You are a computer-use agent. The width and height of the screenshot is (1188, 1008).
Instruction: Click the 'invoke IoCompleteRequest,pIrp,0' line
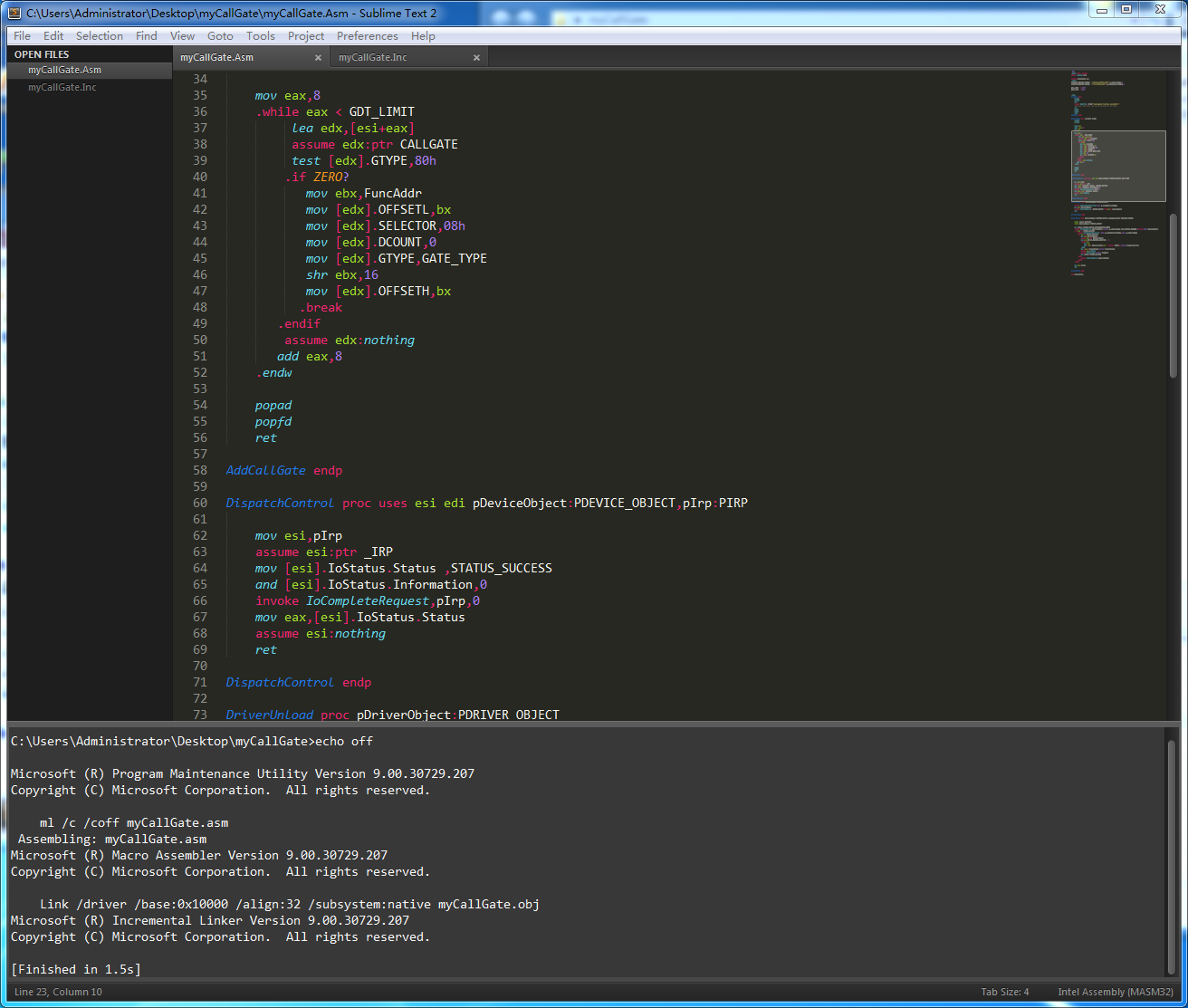point(368,601)
